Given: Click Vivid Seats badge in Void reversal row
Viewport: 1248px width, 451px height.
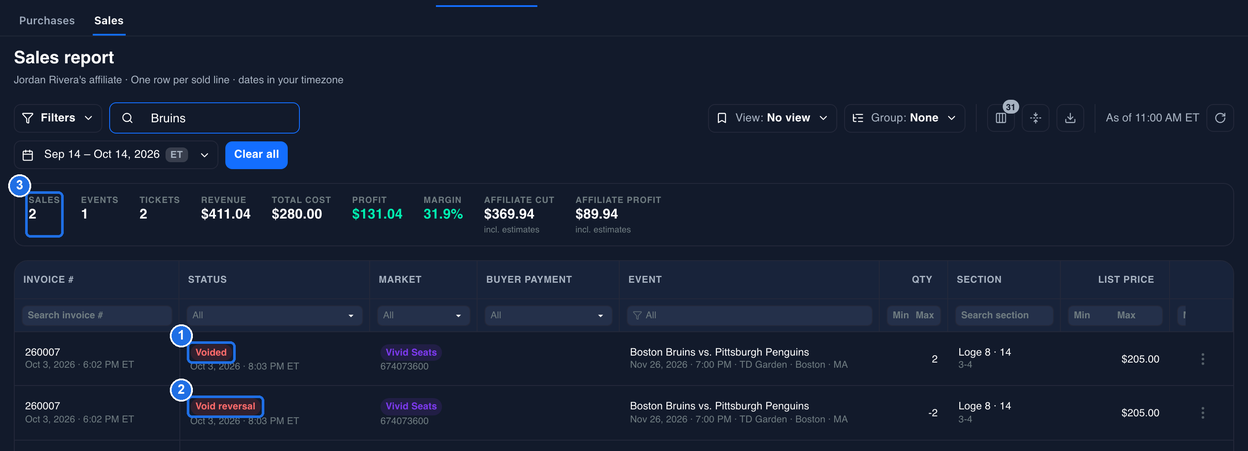Looking at the screenshot, I should (x=411, y=406).
